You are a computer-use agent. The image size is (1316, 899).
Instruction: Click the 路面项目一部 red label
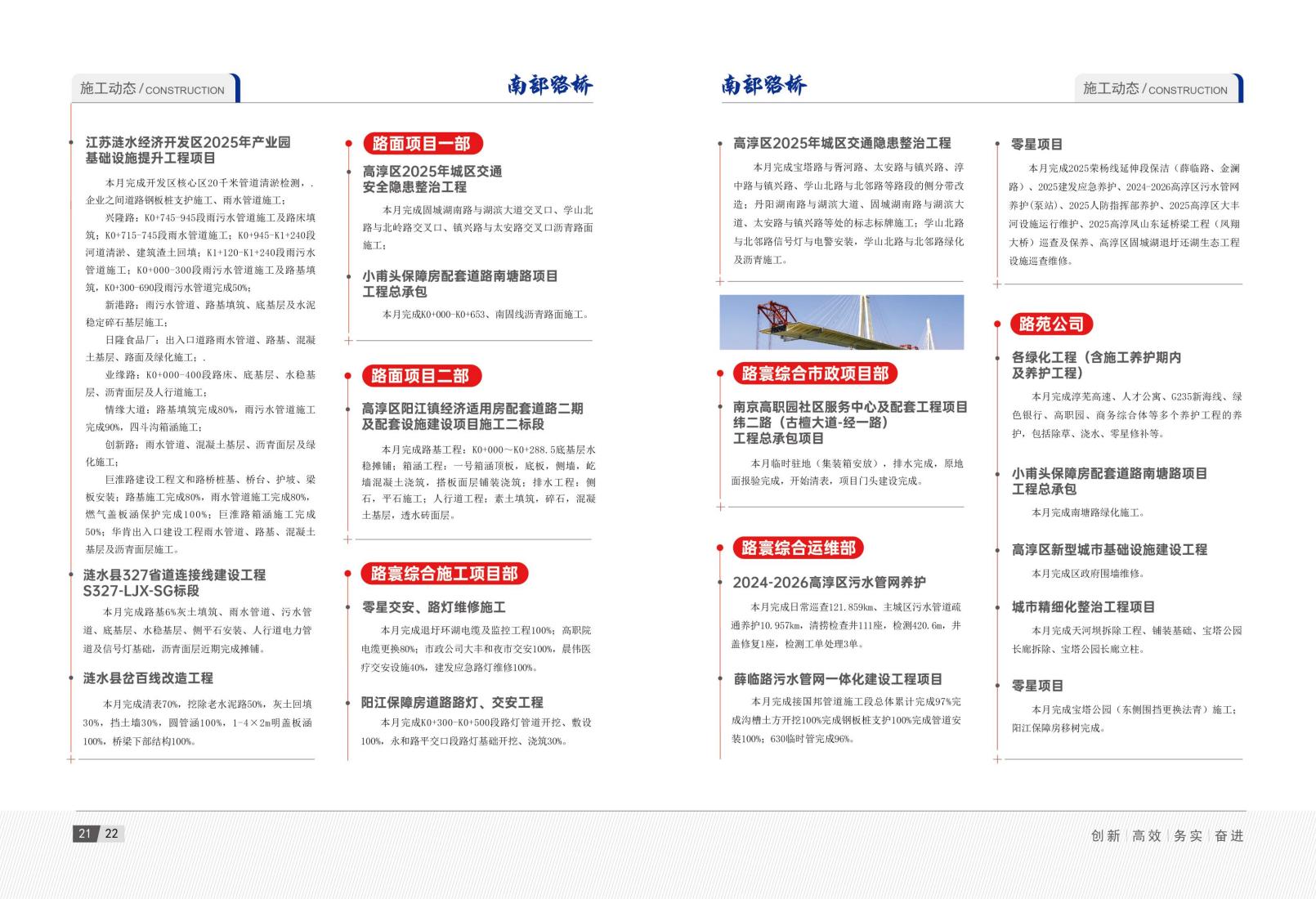(423, 144)
